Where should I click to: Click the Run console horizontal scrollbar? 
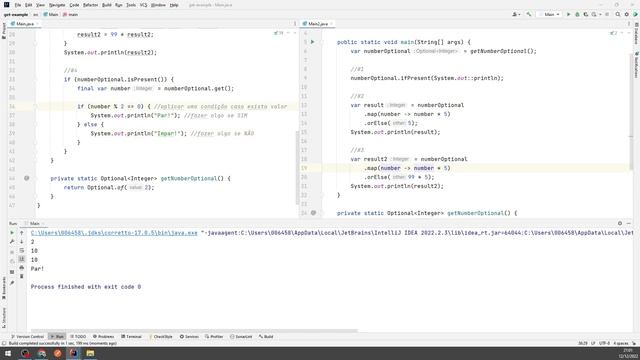click(194, 331)
